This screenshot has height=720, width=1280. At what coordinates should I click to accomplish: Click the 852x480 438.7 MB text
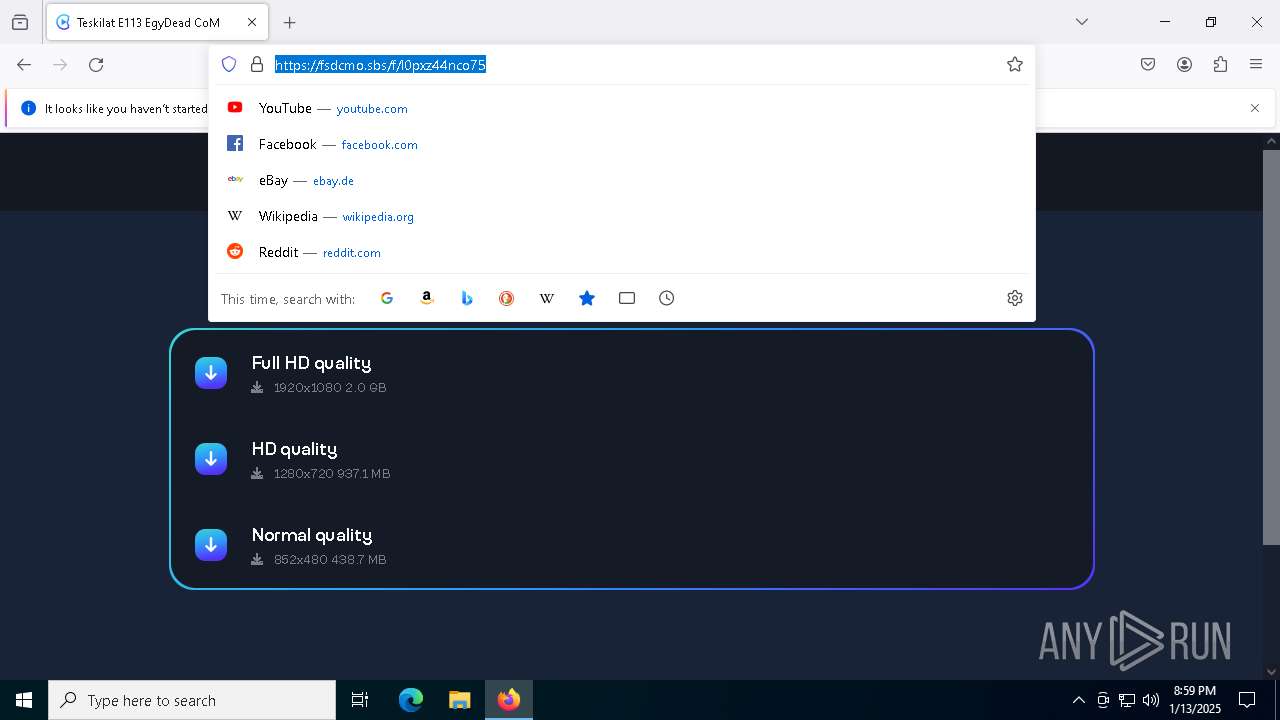click(x=330, y=560)
